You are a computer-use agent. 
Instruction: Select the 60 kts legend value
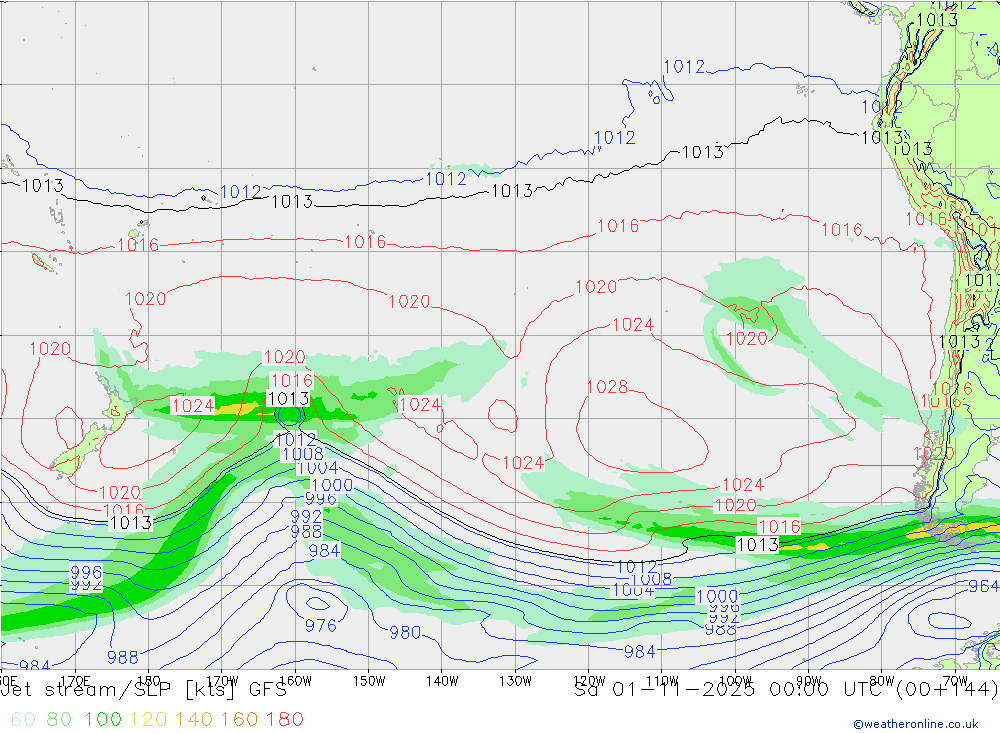23,719
